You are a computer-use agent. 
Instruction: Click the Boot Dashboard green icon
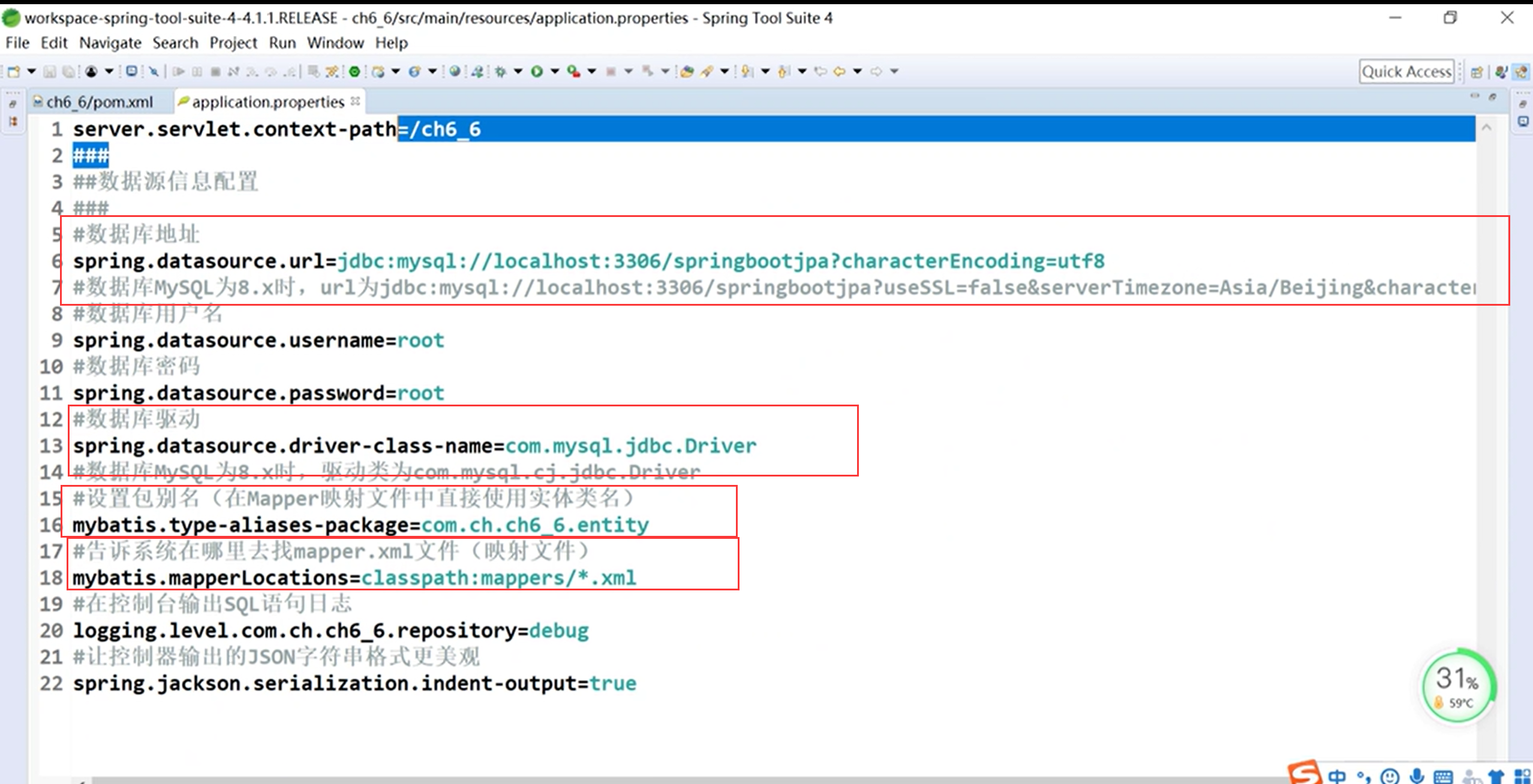point(354,71)
